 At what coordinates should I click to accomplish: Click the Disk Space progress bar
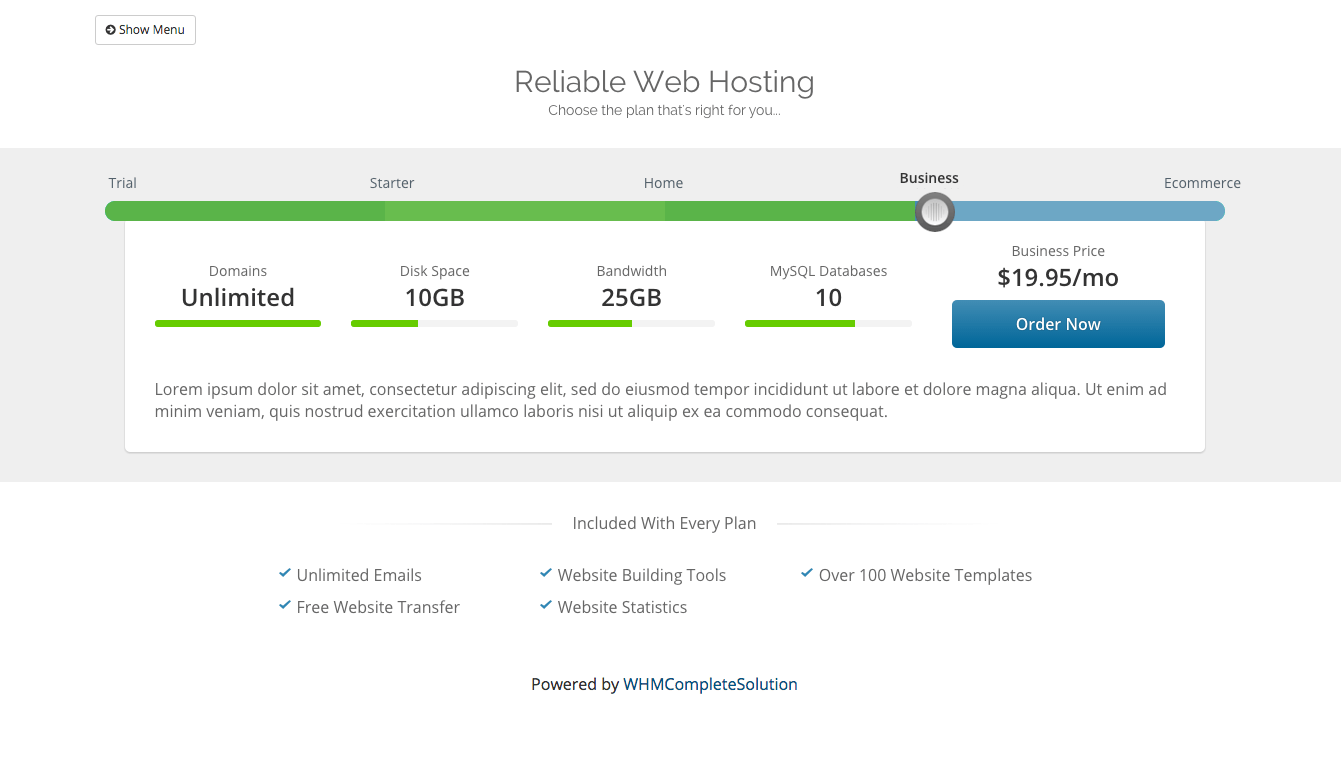pyautogui.click(x=434, y=323)
